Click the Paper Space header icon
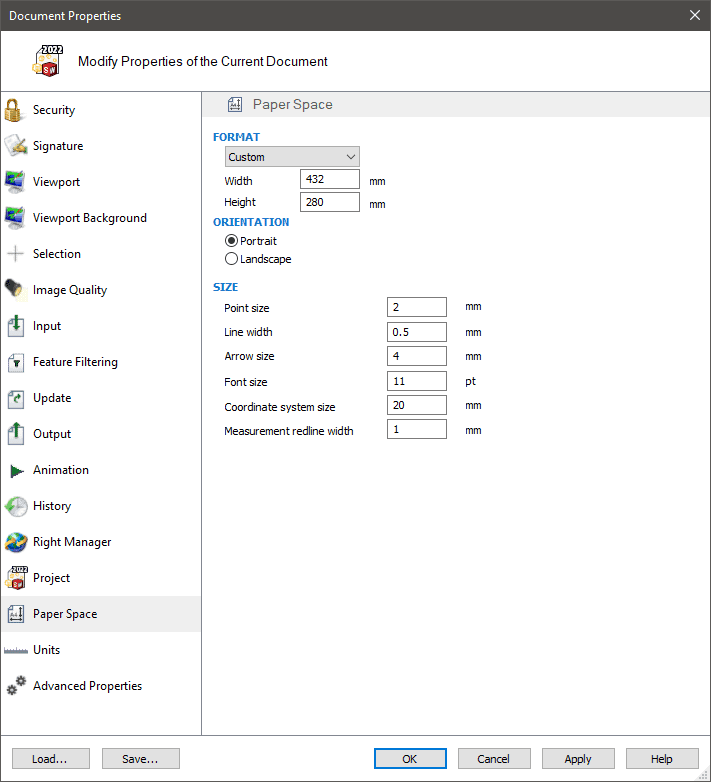711x782 pixels. [x=235, y=105]
